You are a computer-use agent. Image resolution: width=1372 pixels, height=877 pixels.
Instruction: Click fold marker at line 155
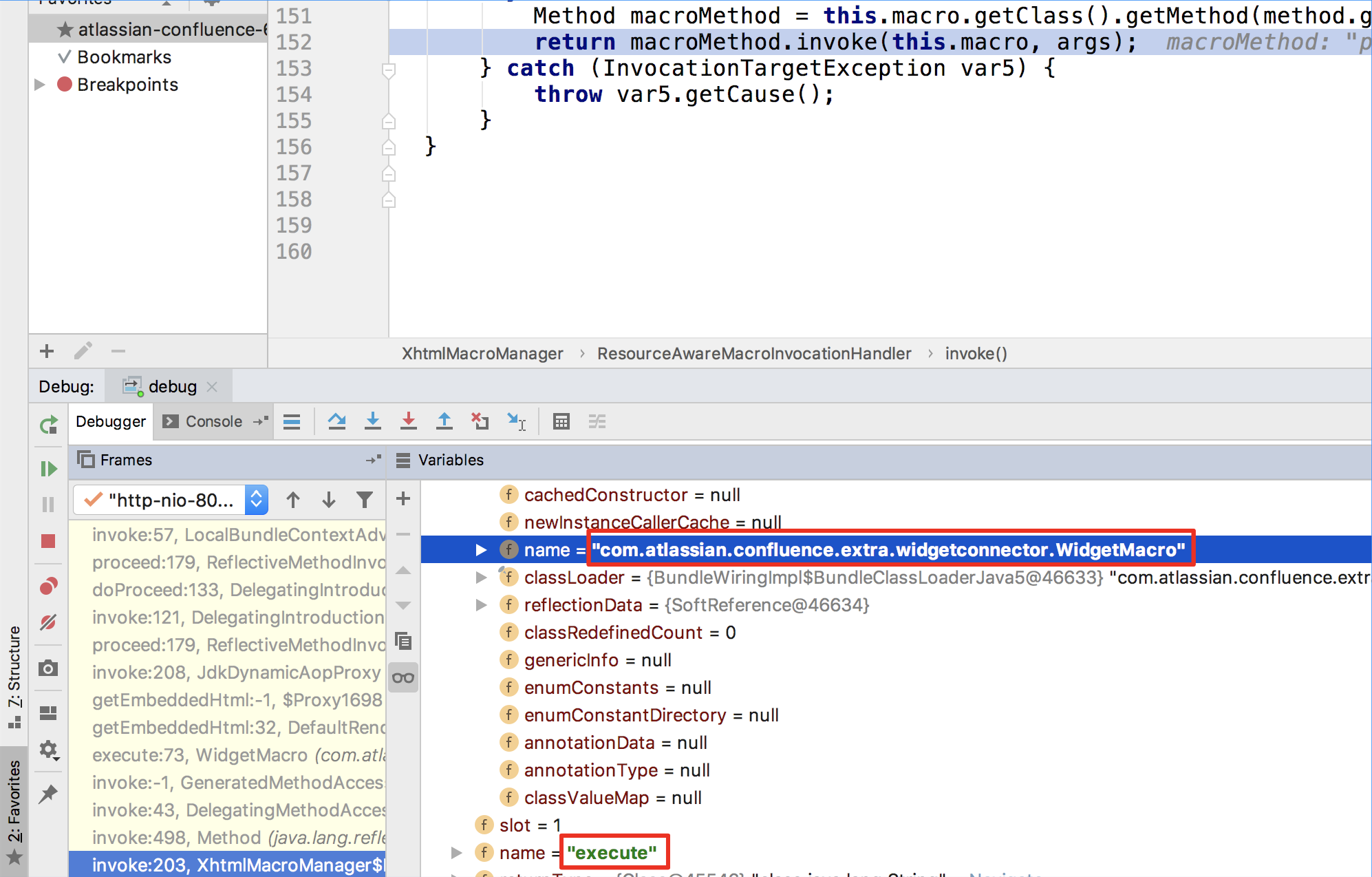(x=389, y=121)
